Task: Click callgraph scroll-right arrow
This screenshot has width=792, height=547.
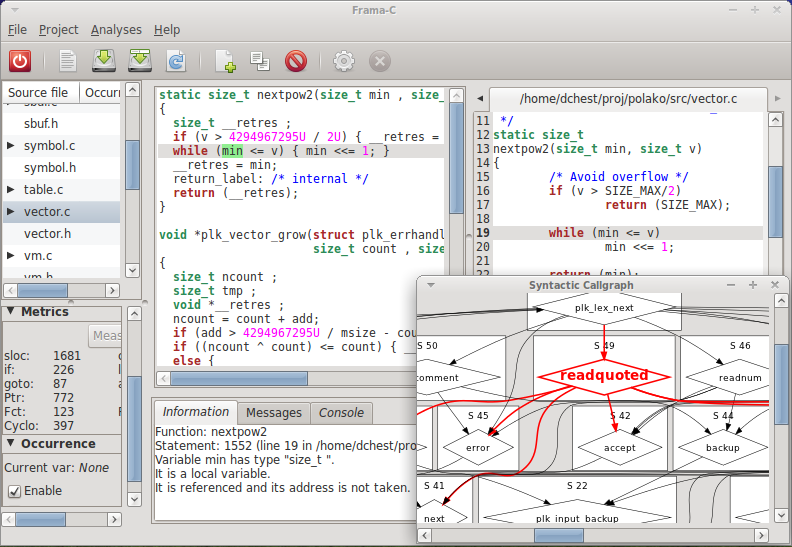Action: click(x=761, y=535)
